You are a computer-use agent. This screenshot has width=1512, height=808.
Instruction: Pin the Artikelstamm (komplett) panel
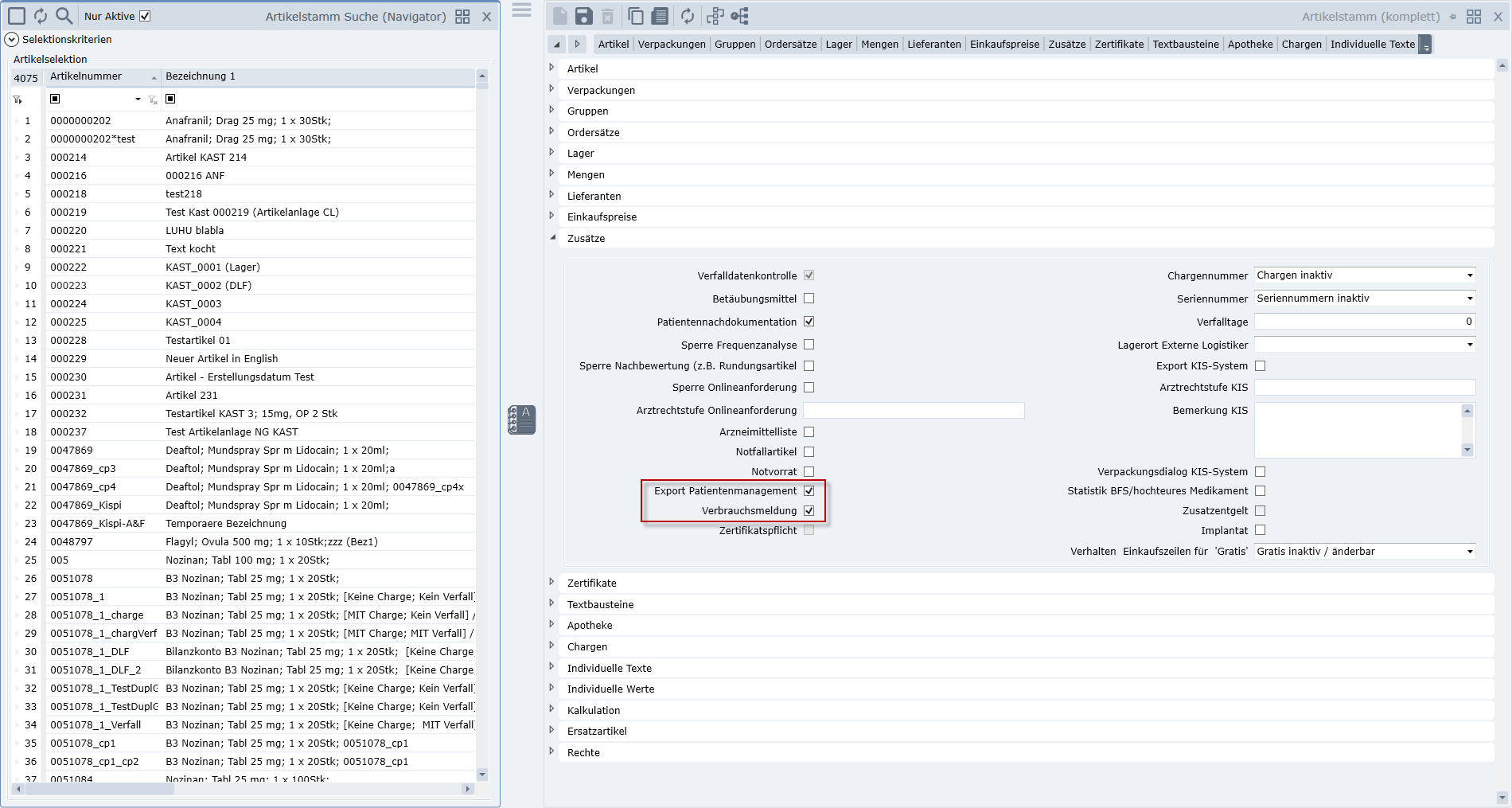point(1453,17)
